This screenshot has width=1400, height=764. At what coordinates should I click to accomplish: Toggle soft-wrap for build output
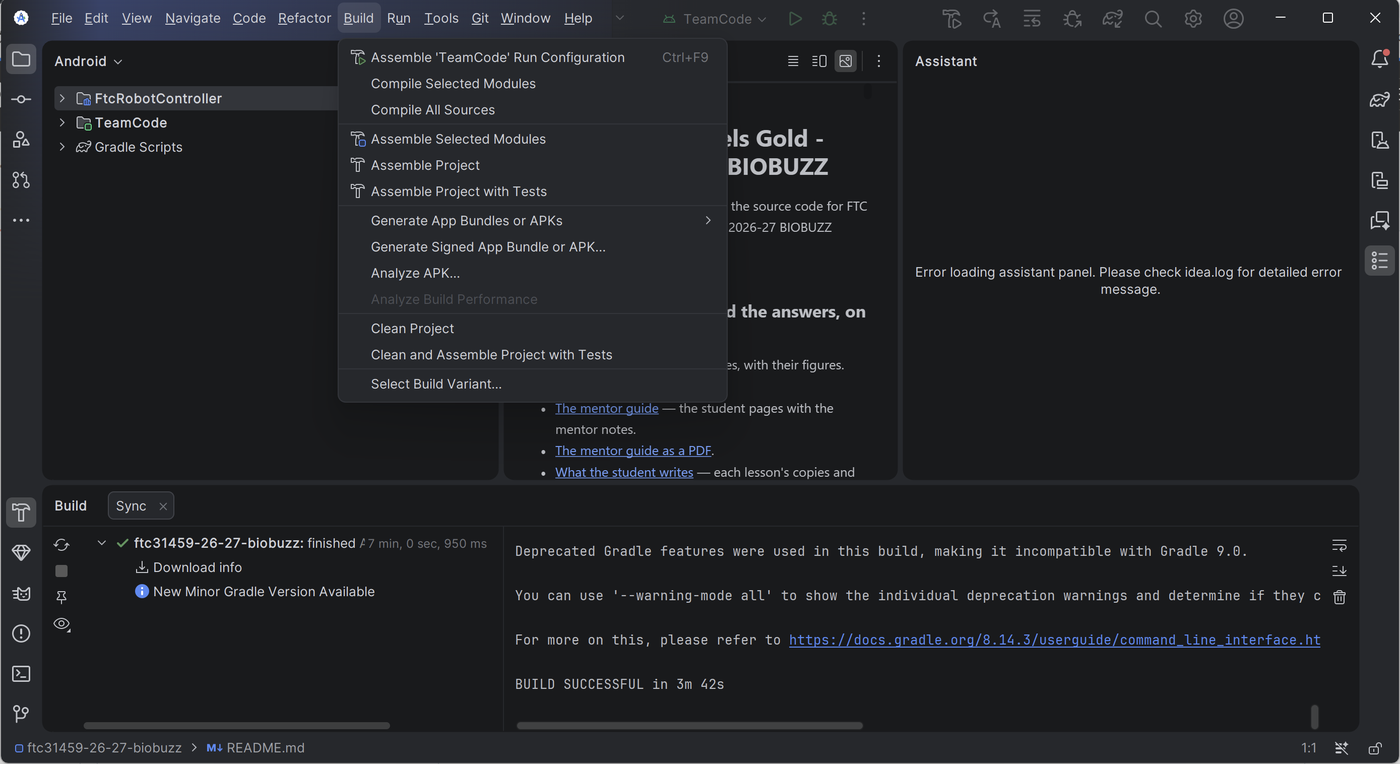point(1340,545)
